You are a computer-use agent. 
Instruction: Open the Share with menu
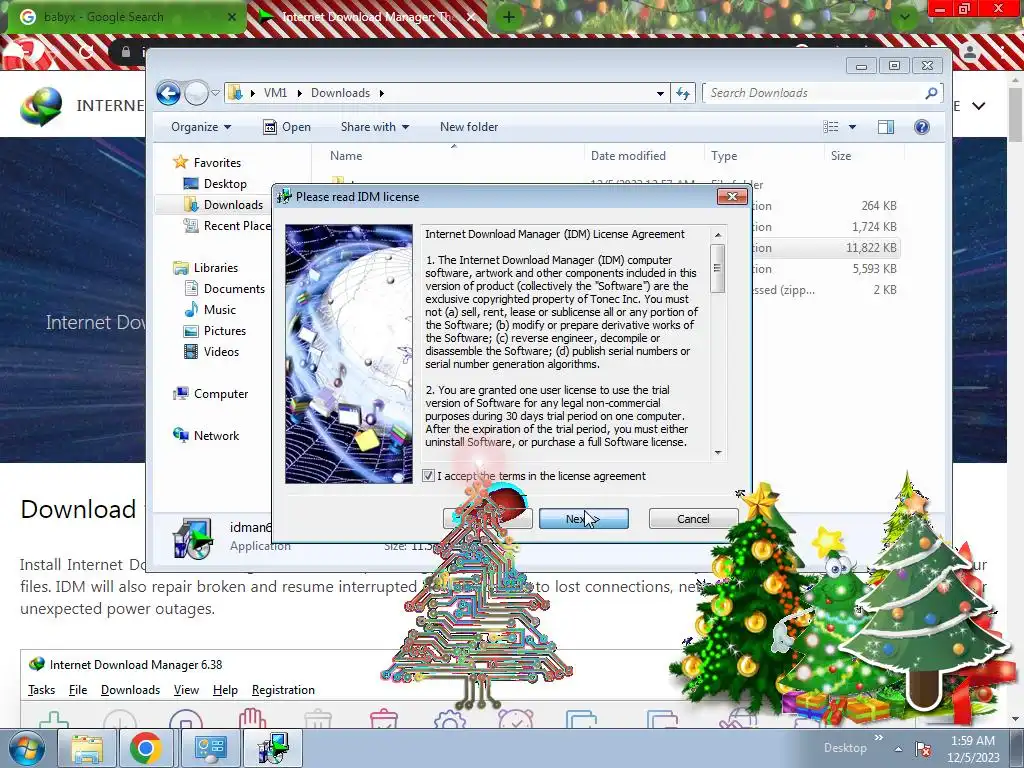pos(375,127)
